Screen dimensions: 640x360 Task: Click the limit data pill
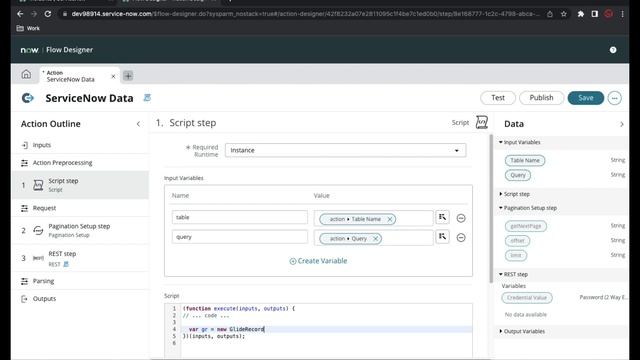[516, 256]
